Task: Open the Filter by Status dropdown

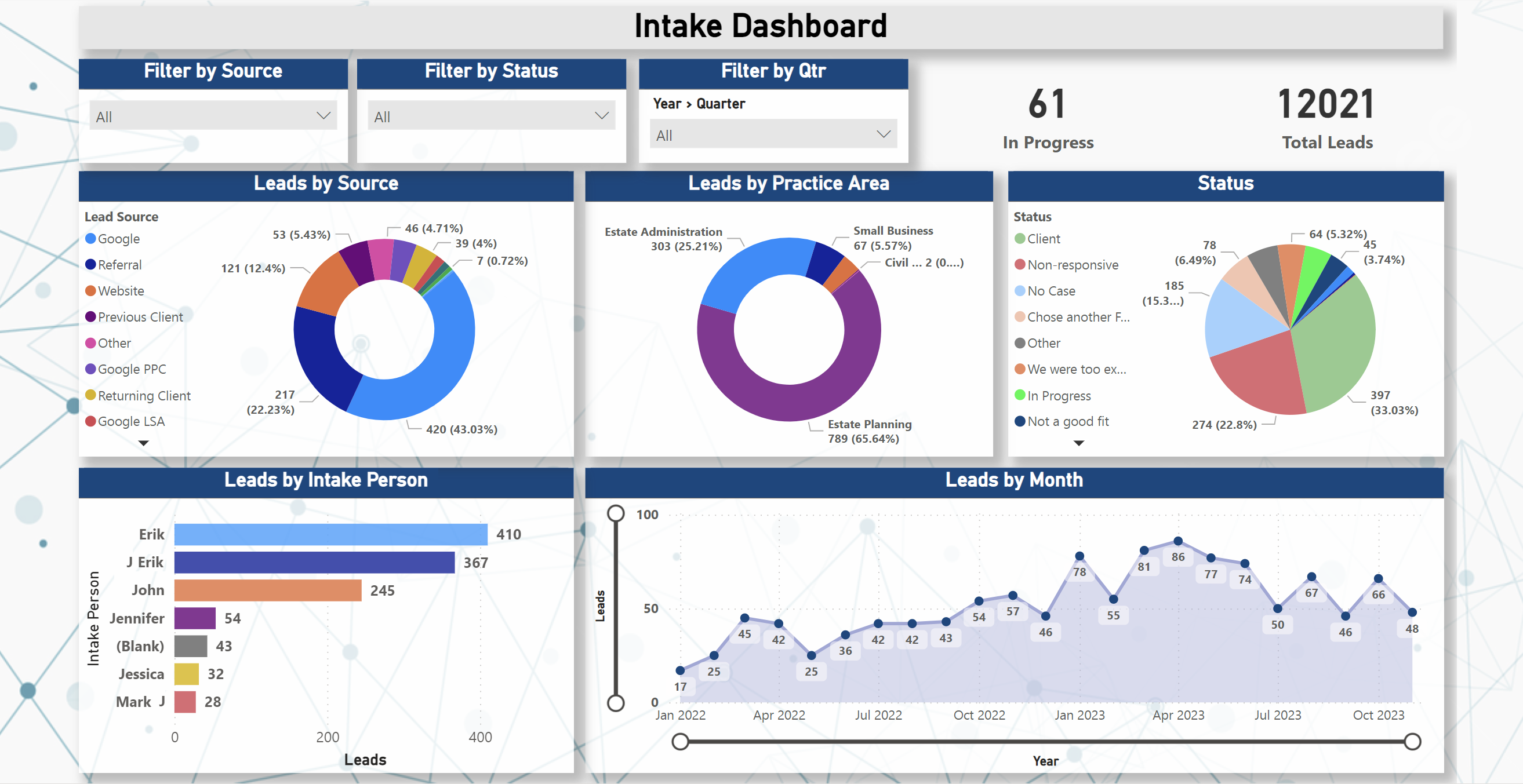Action: 490,116
